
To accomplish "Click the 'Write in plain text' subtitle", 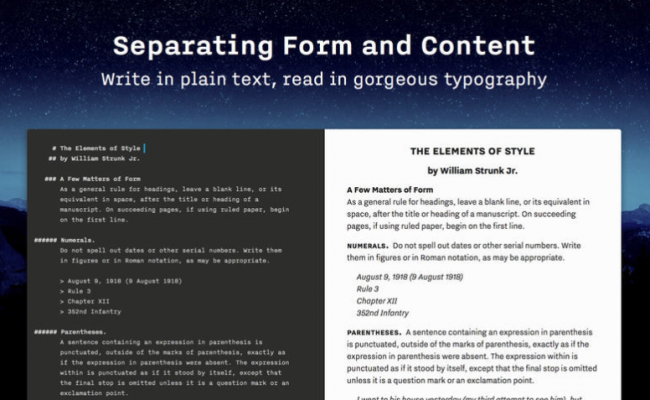I will (324, 79).
